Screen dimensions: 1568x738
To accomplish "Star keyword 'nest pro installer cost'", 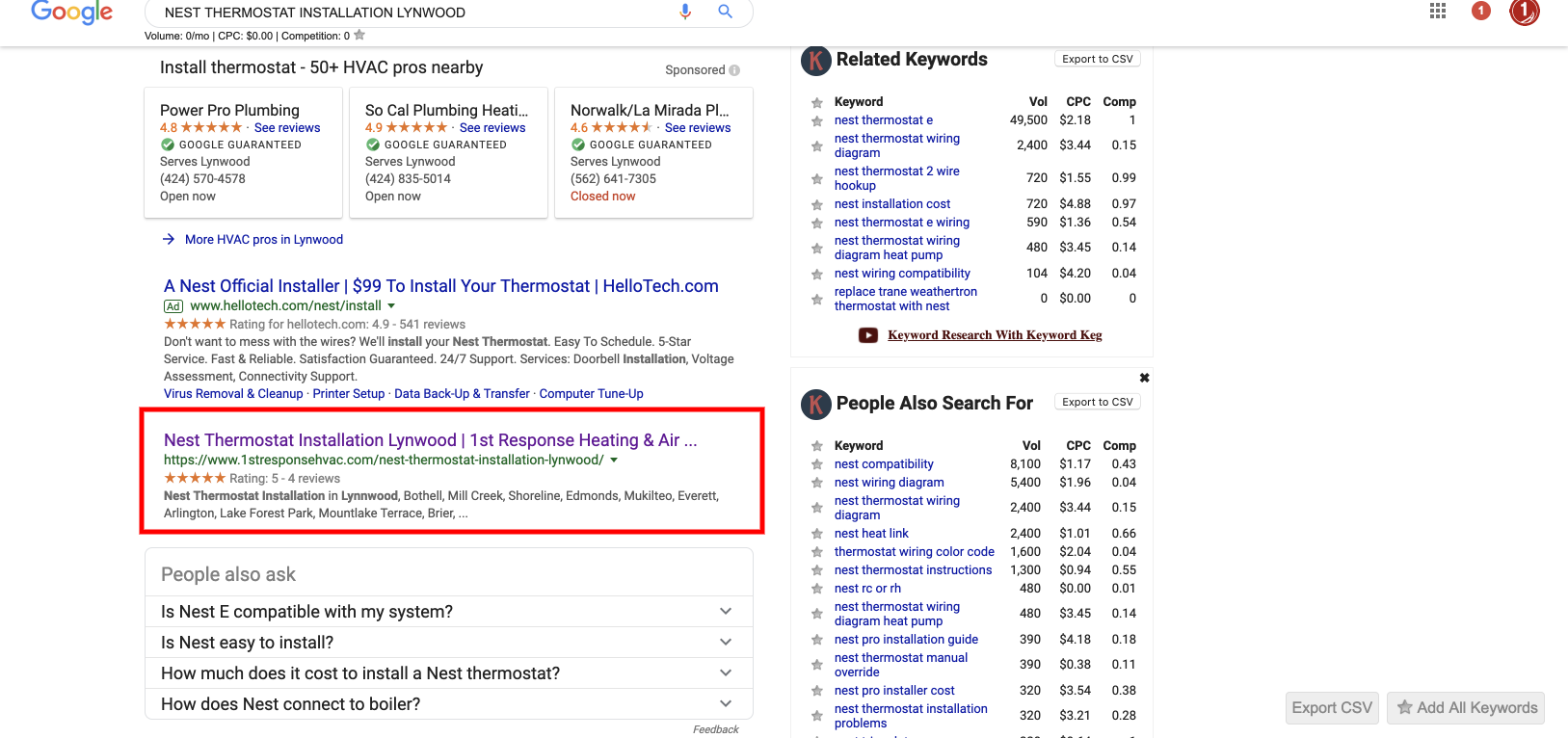I will (x=817, y=692).
